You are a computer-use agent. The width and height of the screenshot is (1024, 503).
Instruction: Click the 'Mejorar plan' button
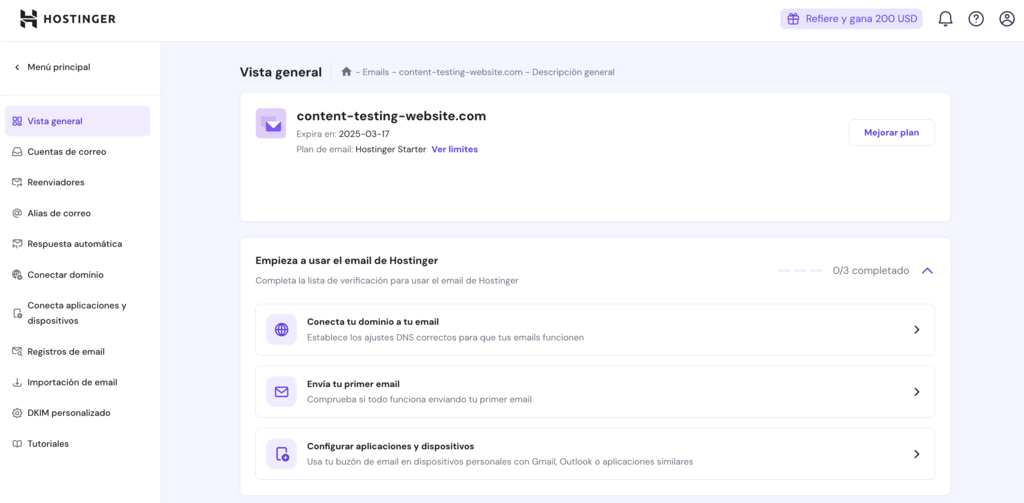891,132
